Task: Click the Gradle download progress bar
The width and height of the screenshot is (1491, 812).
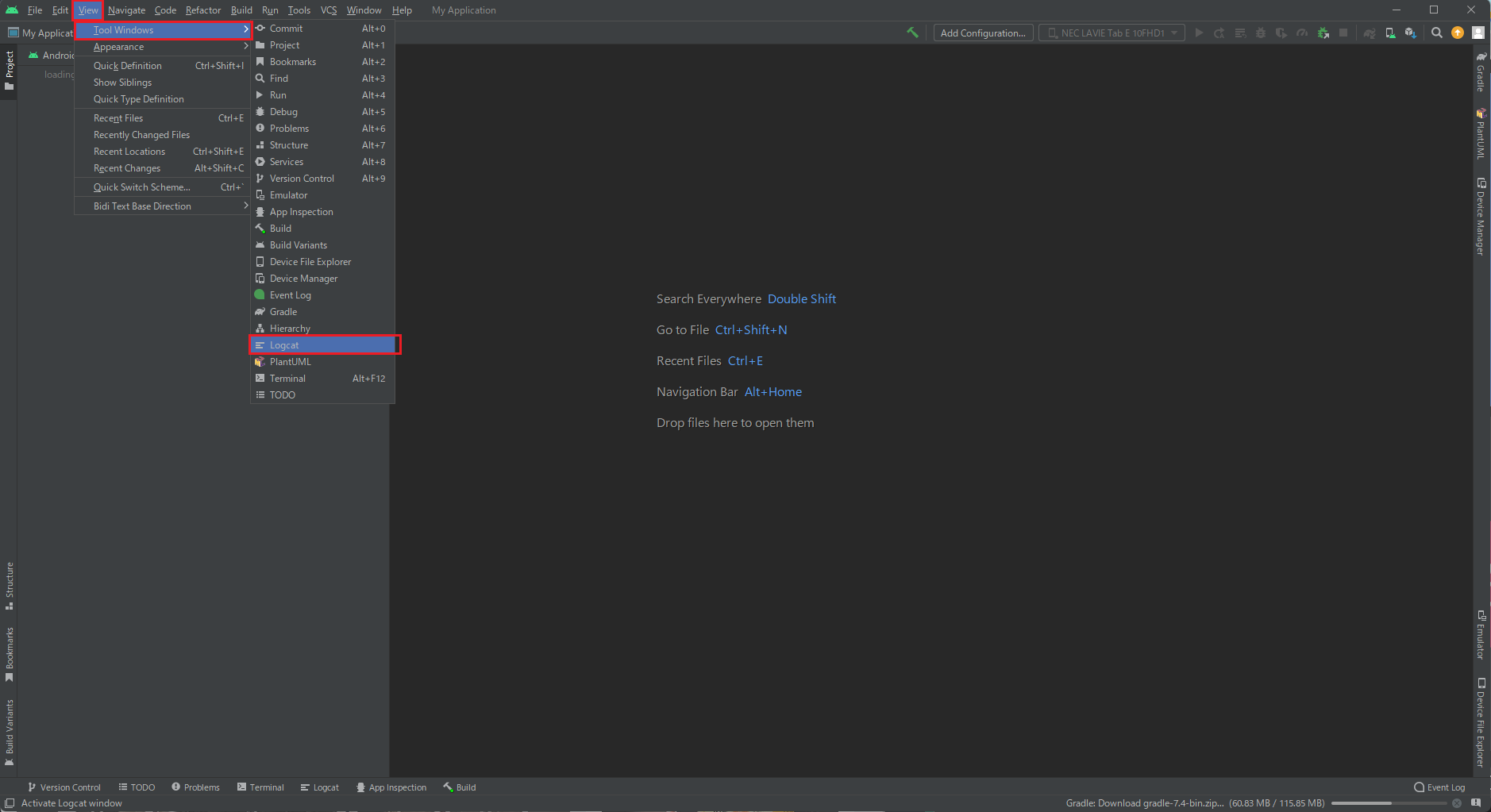Action: [1389, 803]
